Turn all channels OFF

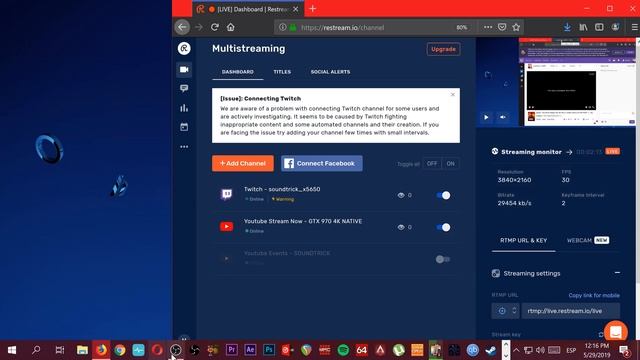pos(432,164)
